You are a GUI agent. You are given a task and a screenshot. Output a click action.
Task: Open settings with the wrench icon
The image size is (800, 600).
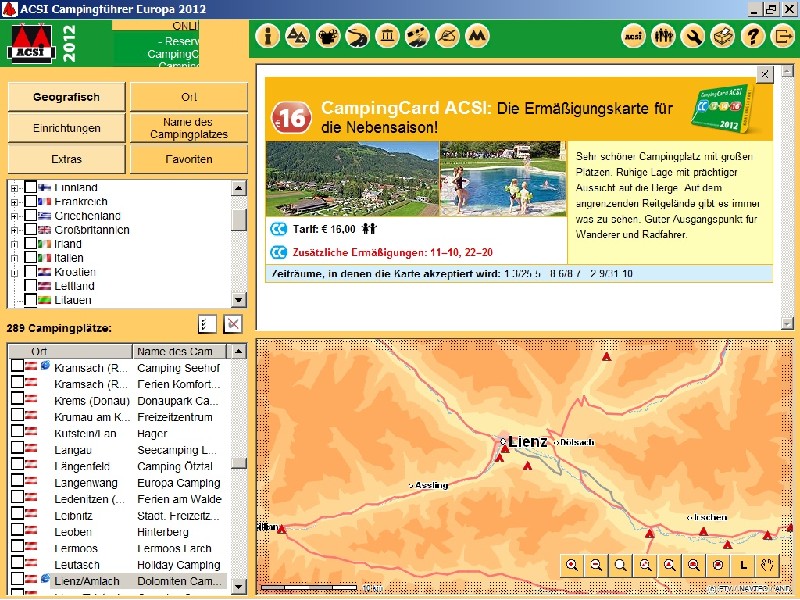pos(692,37)
